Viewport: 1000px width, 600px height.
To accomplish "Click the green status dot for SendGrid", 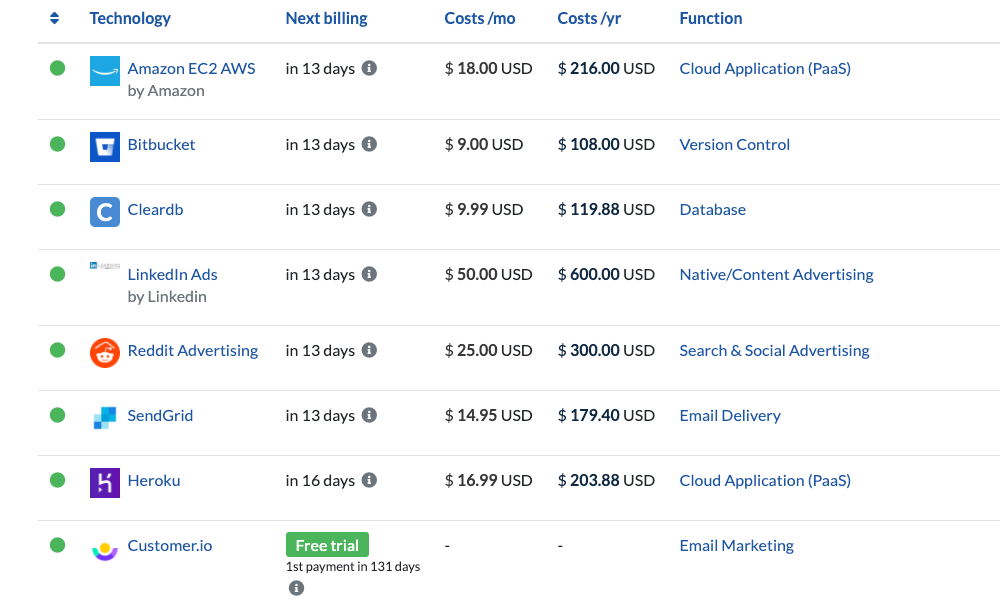I will pos(57,415).
